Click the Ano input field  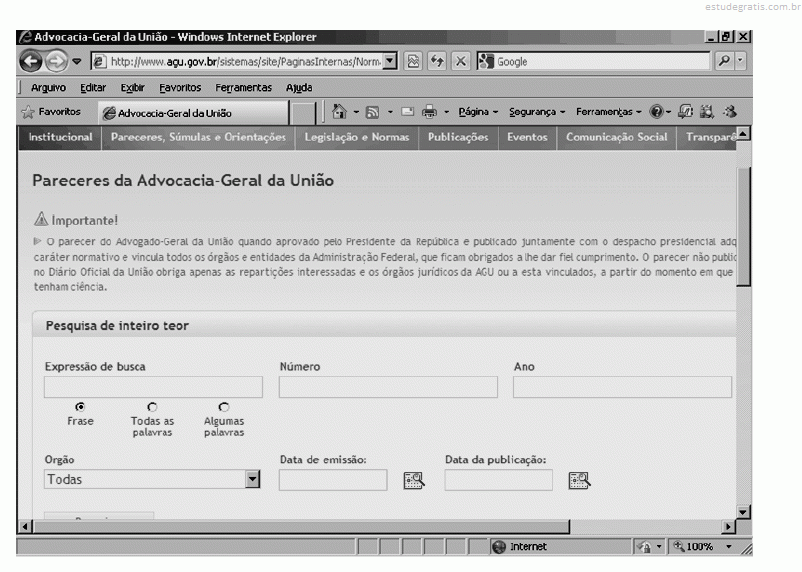tap(622, 387)
